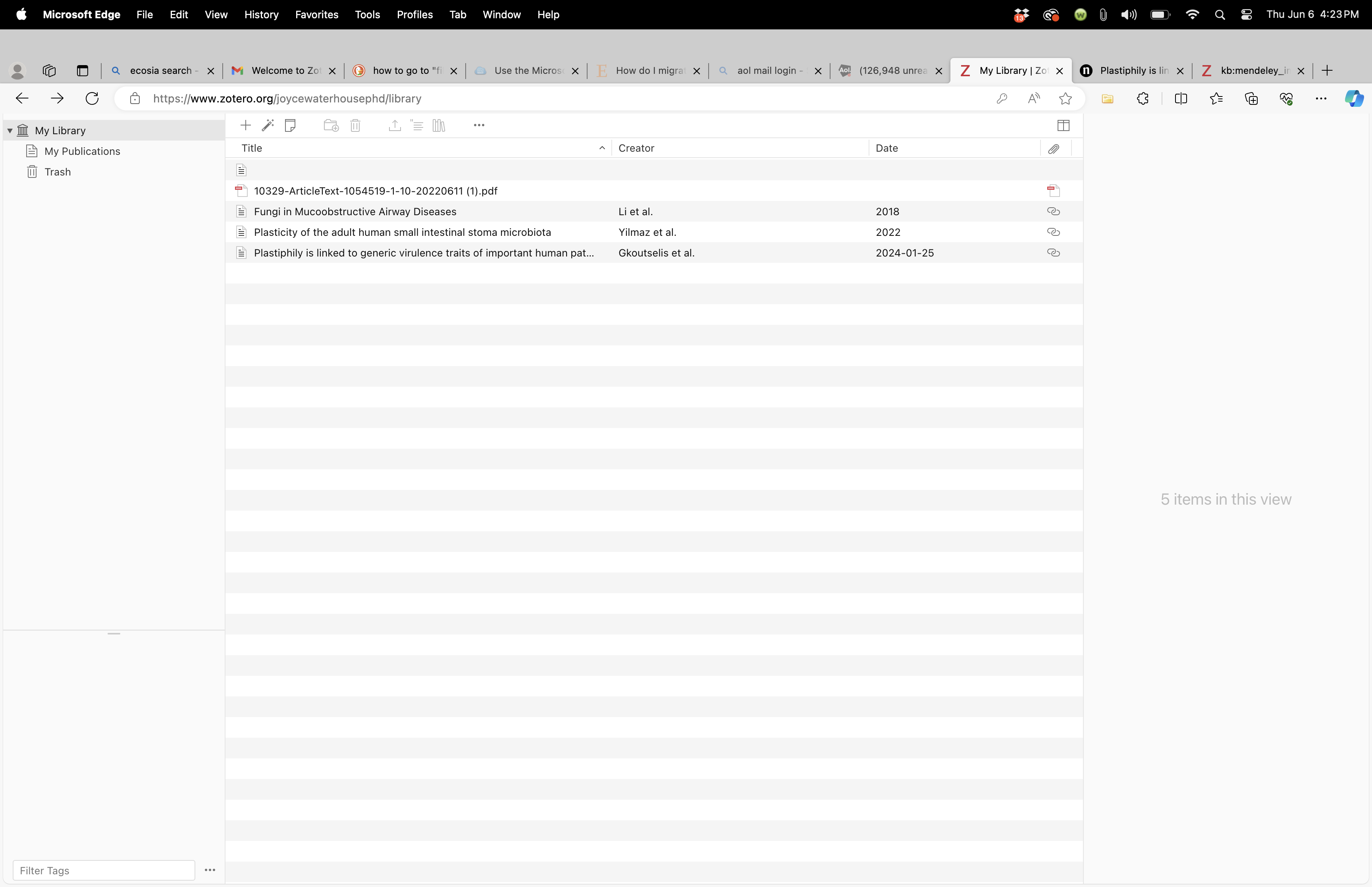Open the column selector icon
Viewport: 1372px width, 887px height.
(1063, 125)
